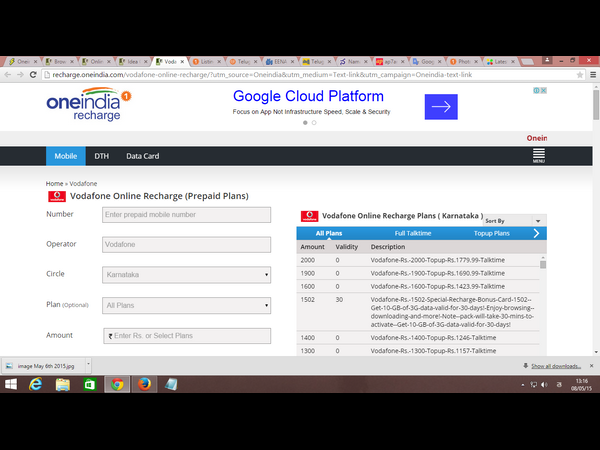Click the Home breadcrumb link
Image resolution: width=600 pixels, height=450 pixels.
54,184
